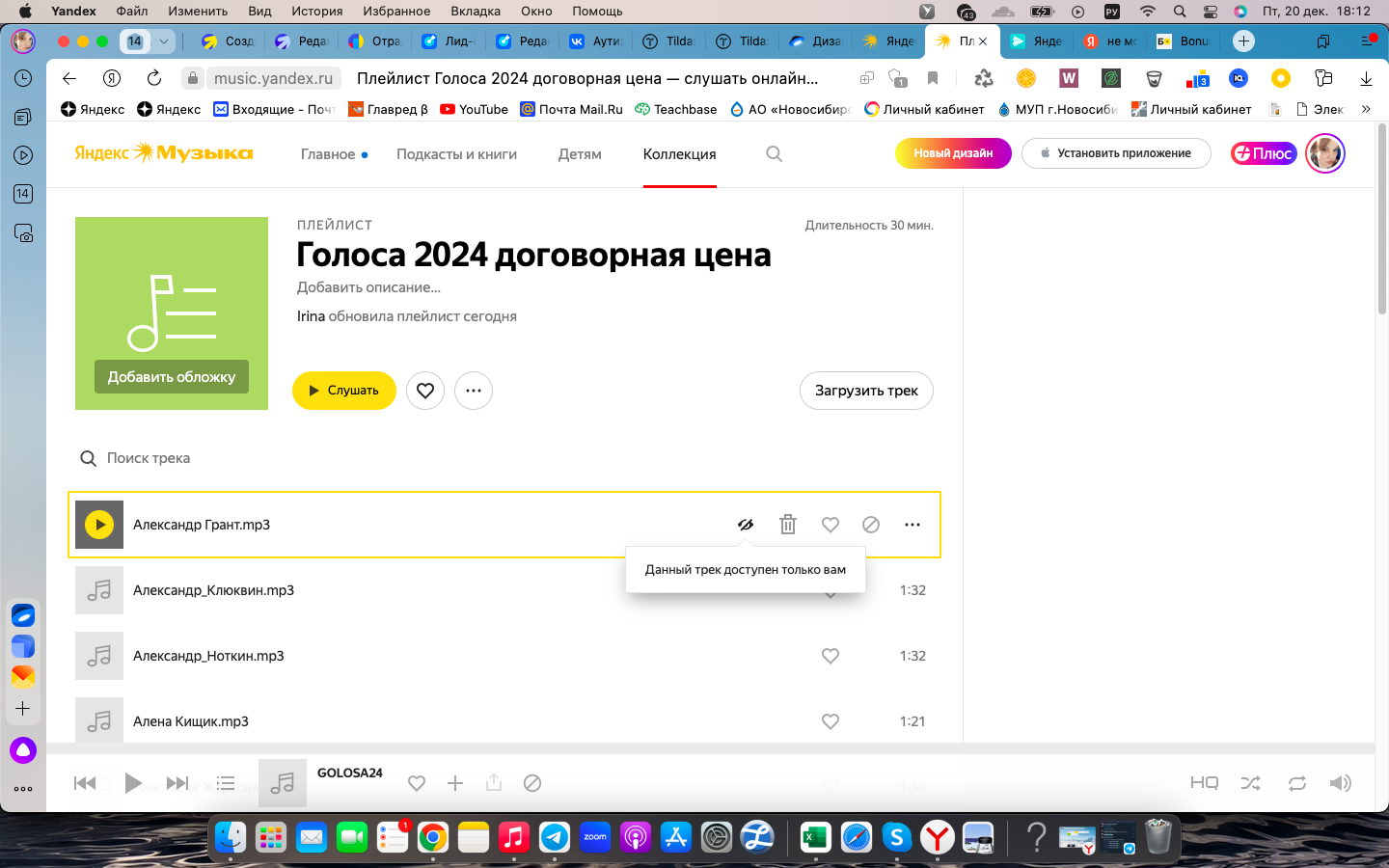This screenshot has width=1389, height=868.
Task: Click the volume speaker icon
Action: coord(1341,783)
